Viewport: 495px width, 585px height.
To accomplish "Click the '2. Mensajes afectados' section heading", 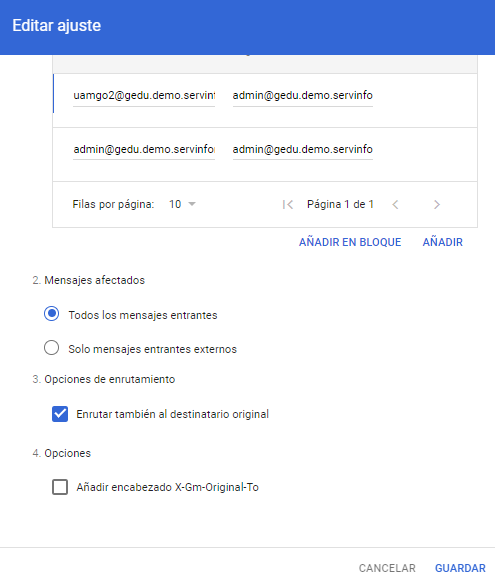I will [x=88, y=280].
